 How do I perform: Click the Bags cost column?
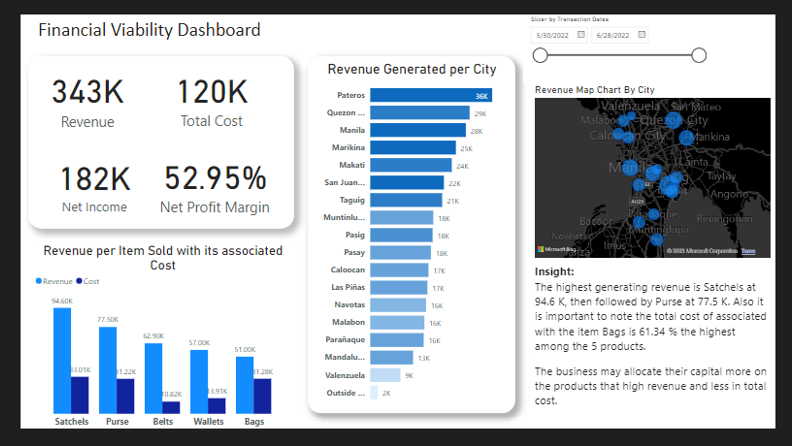point(263,396)
